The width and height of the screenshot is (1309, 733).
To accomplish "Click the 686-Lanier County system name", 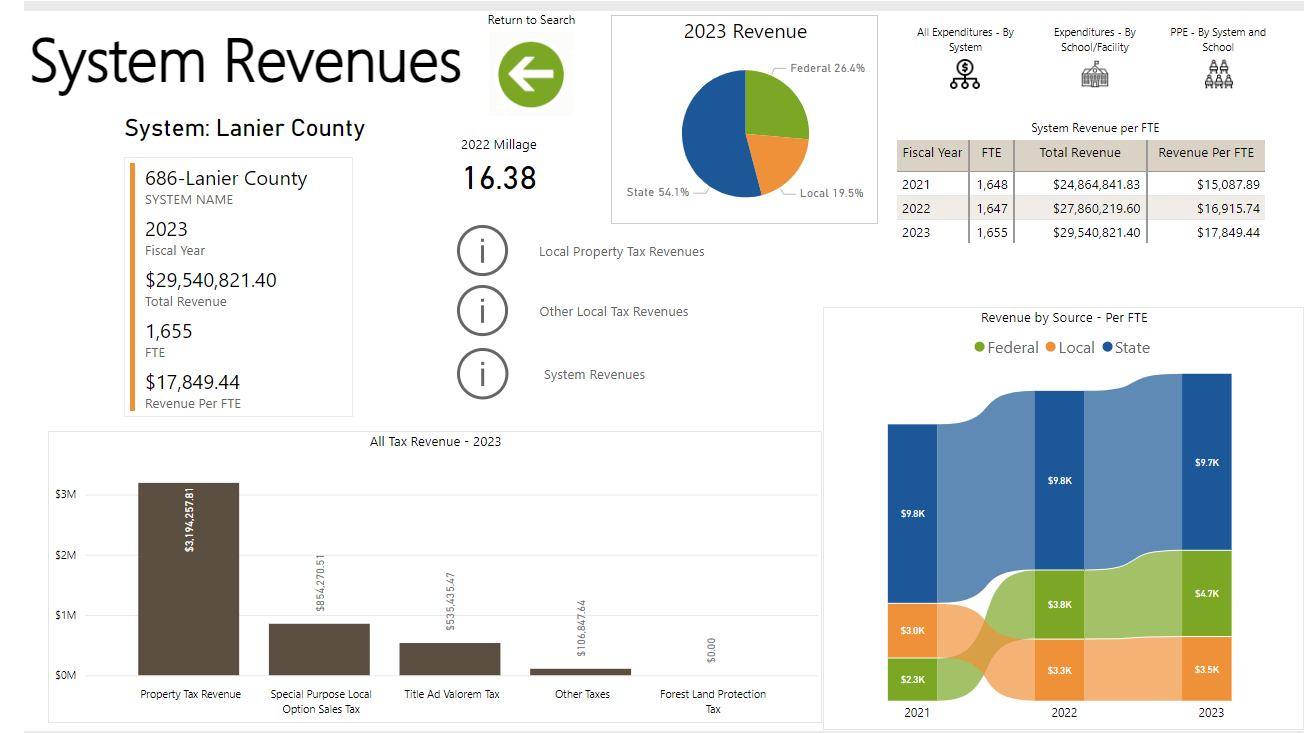I will click(226, 179).
